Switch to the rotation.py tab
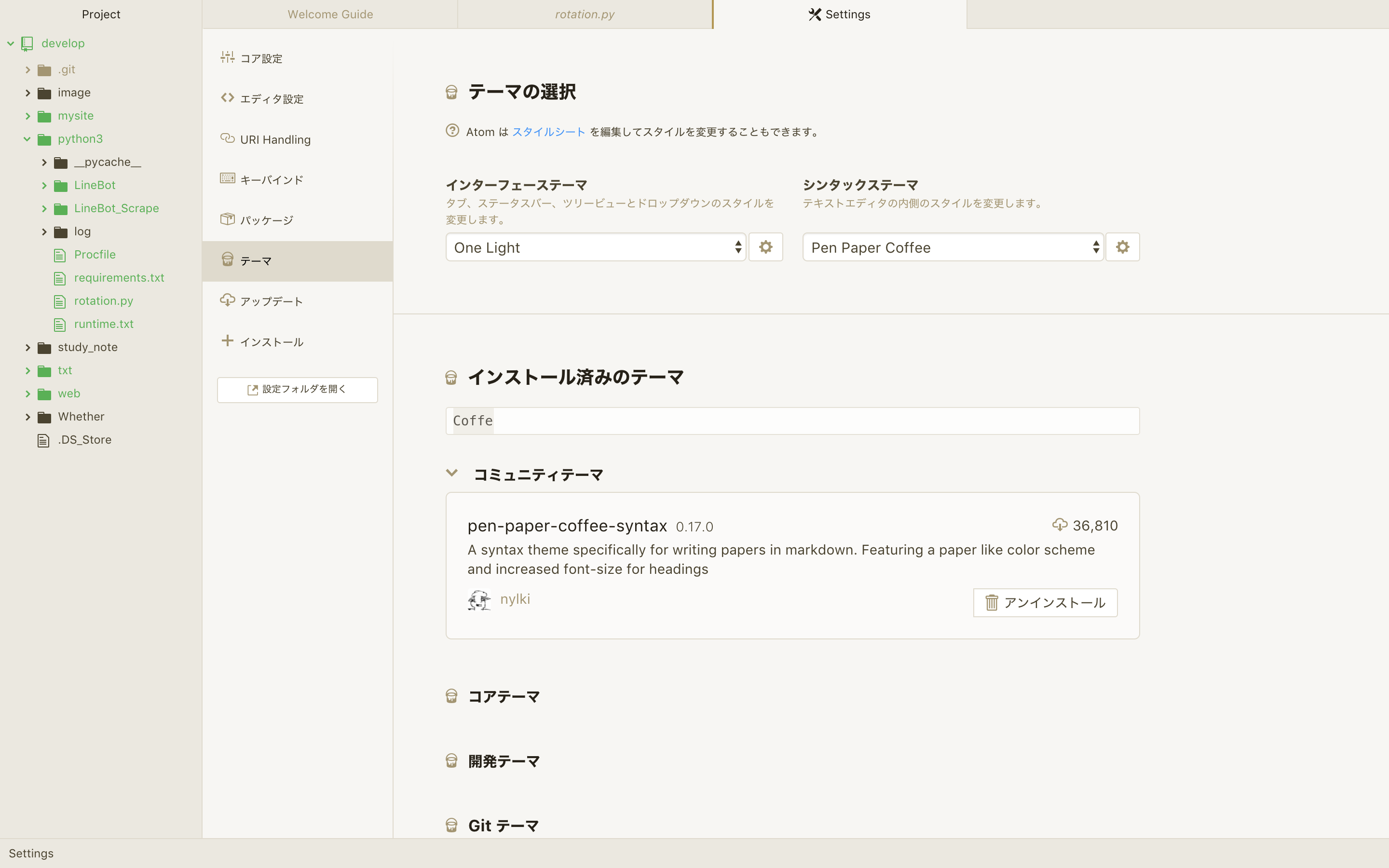The height and width of the screenshot is (868, 1389). click(x=585, y=14)
